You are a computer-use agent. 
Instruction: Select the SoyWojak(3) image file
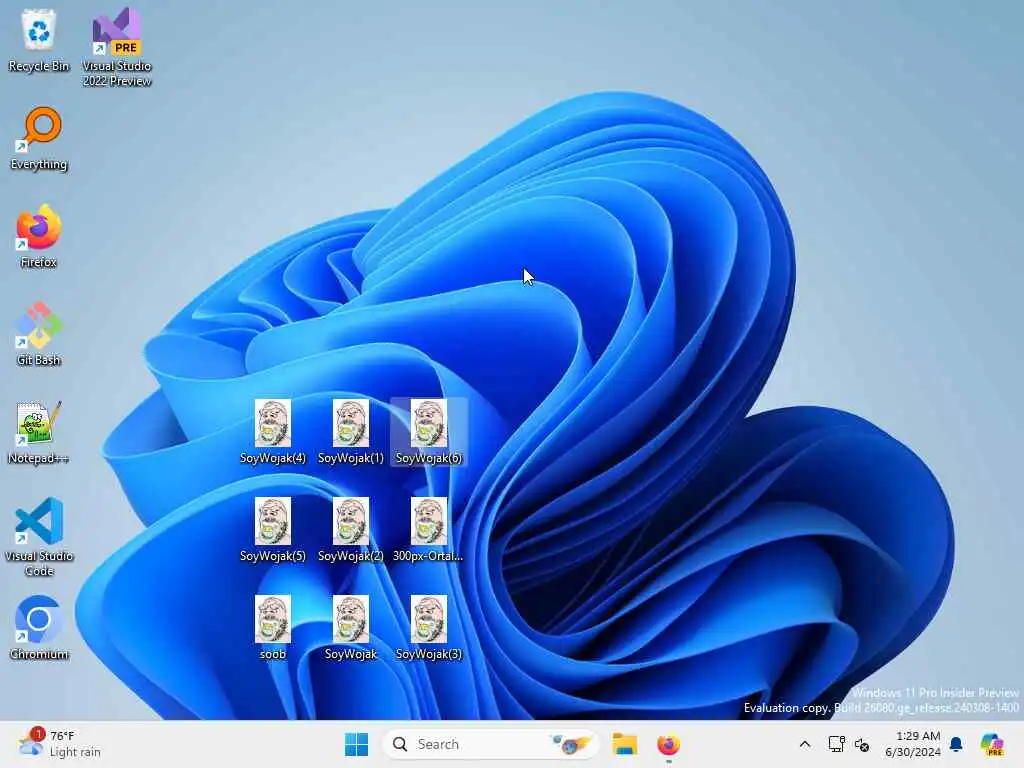click(x=429, y=628)
